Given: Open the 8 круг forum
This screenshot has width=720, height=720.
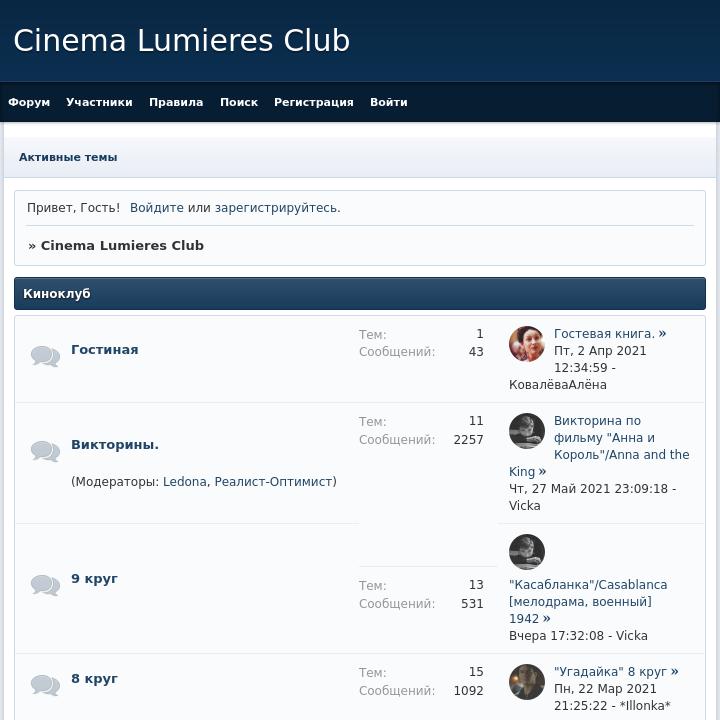Looking at the screenshot, I should pos(94,678).
